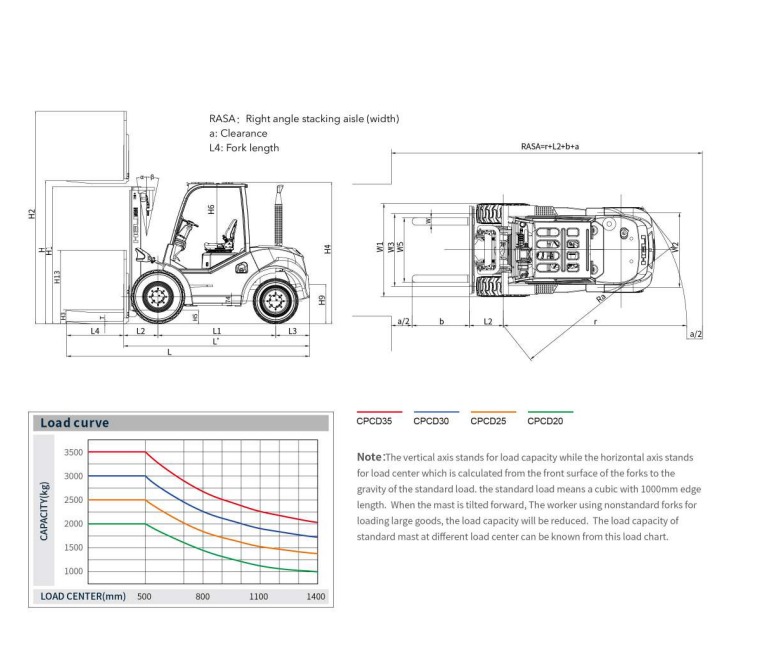Click the front wheel in the side-view drawing

point(156,295)
